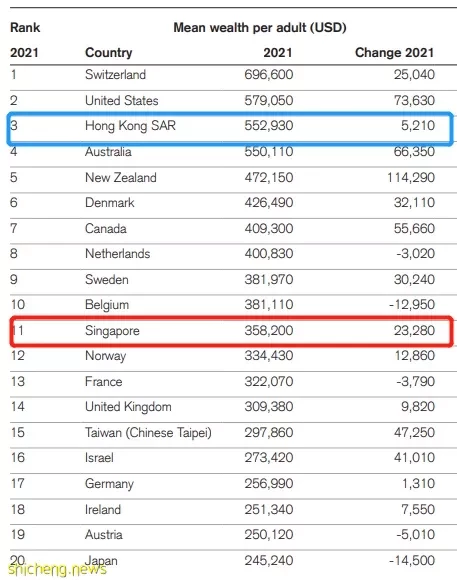The image size is (457, 580).
Task: Click the Switzerland country name
Action: tap(115, 75)
